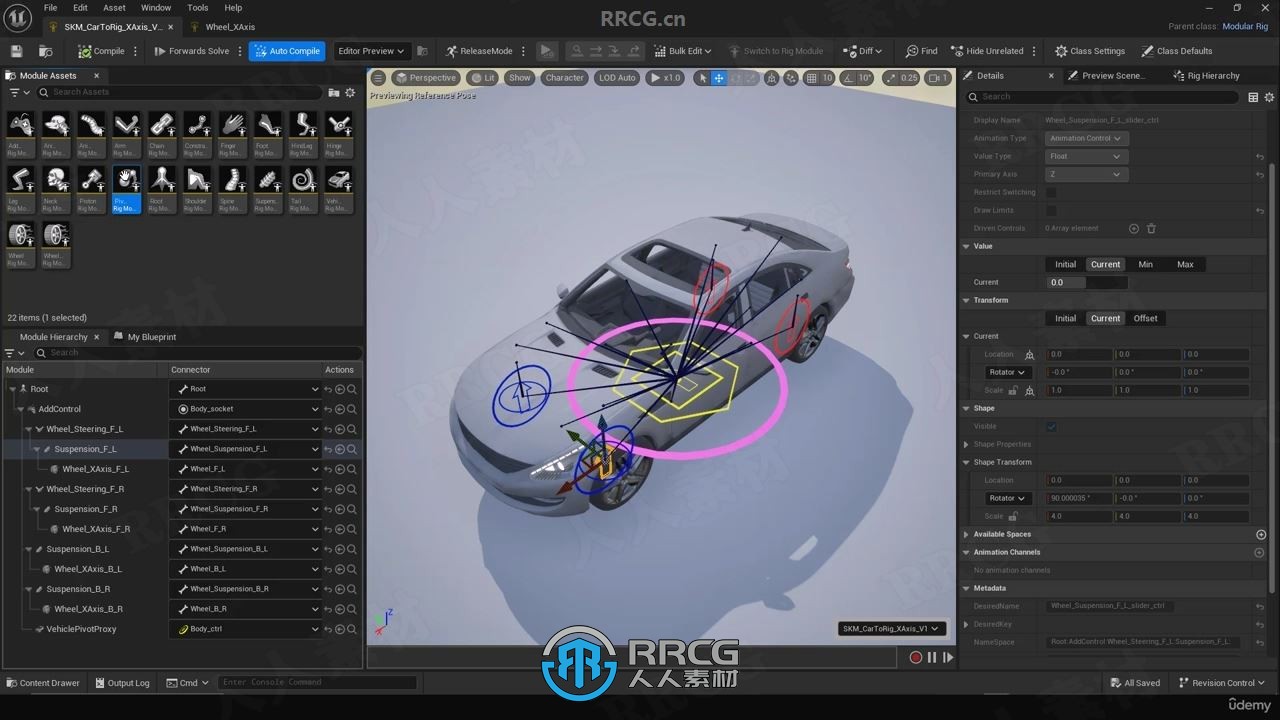Select the Piston rig module thumbnail
1280x720 pixels.
tap(91, 189)
